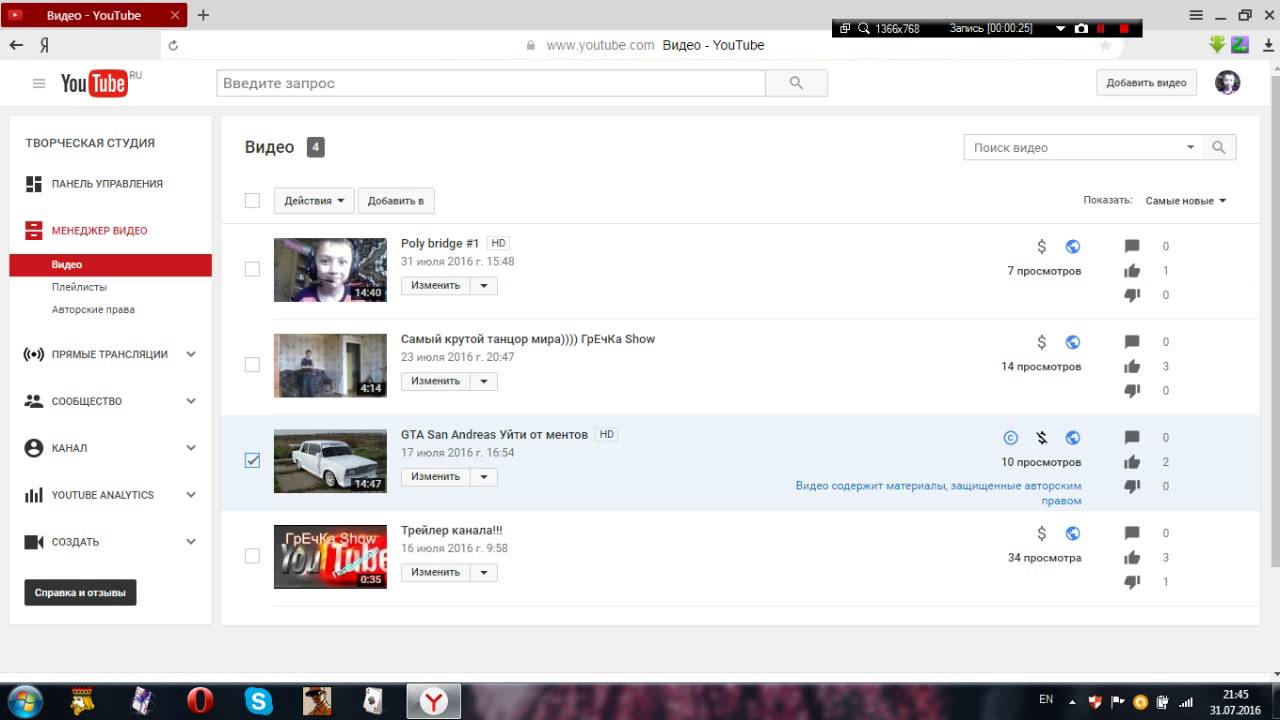
Task: Open Opera browser from taskbar
Action: click(200, 701)
